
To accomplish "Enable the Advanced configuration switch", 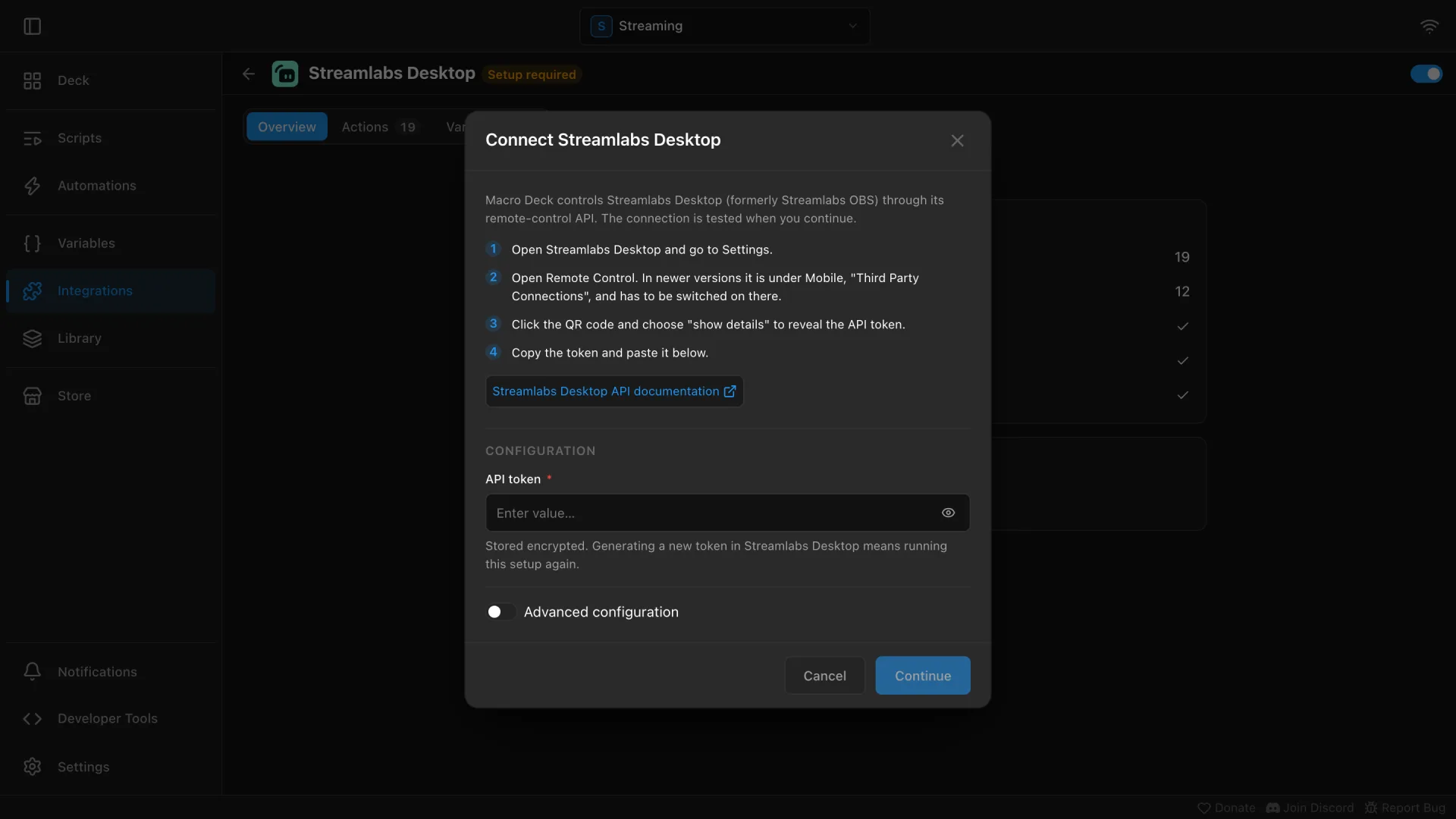I will [x=500, y=612].
